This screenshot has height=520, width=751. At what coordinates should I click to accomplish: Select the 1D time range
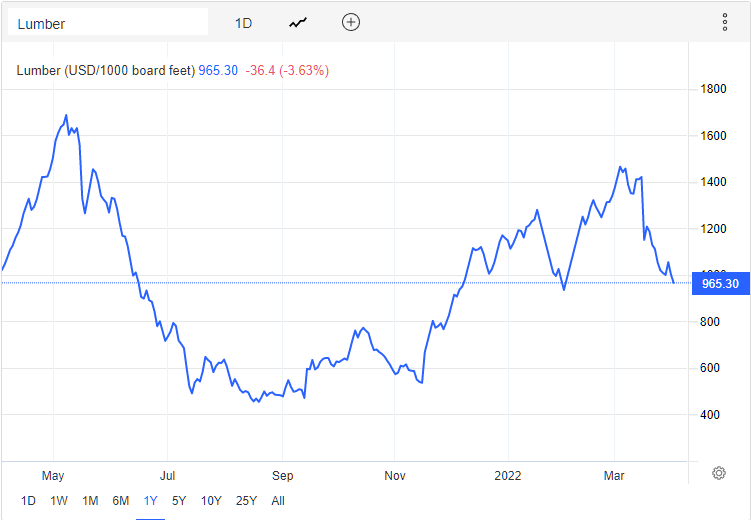[28, 501]
